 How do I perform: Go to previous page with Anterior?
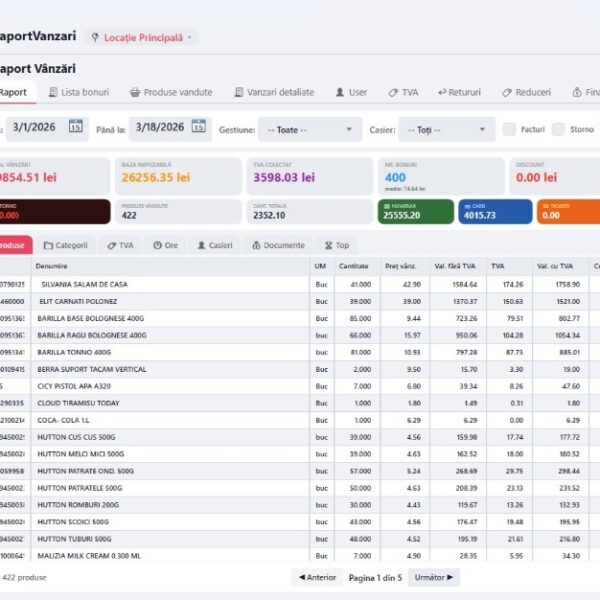[317, 577]
